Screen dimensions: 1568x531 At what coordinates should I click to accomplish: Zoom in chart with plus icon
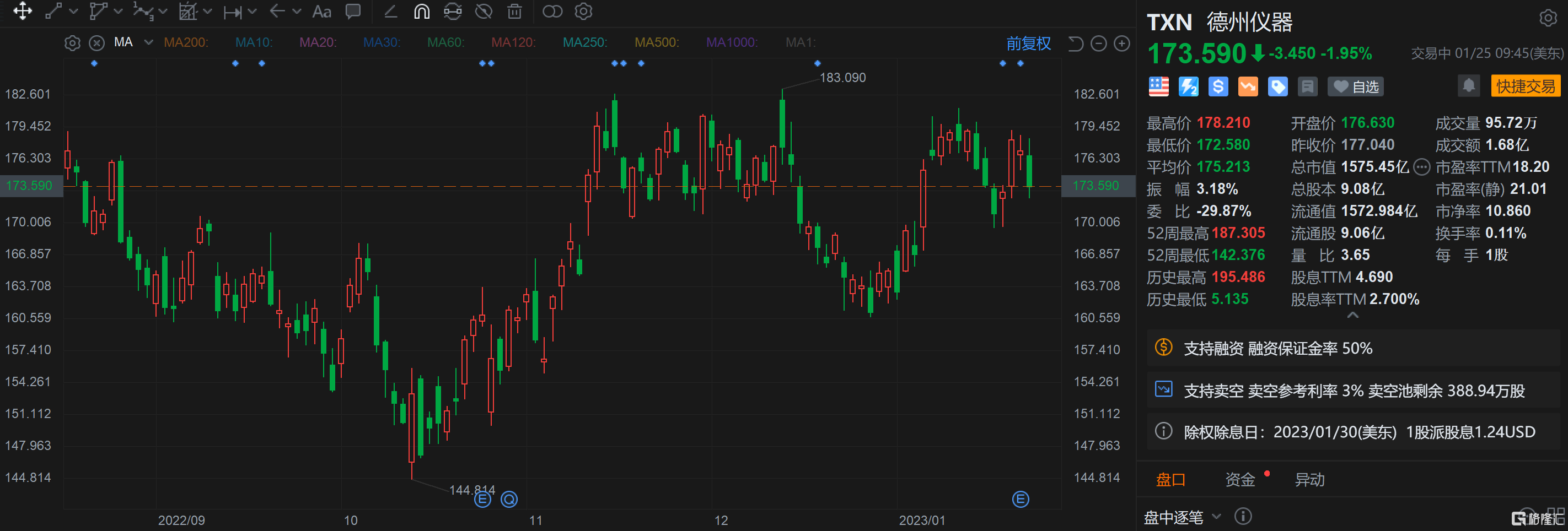1121,44
